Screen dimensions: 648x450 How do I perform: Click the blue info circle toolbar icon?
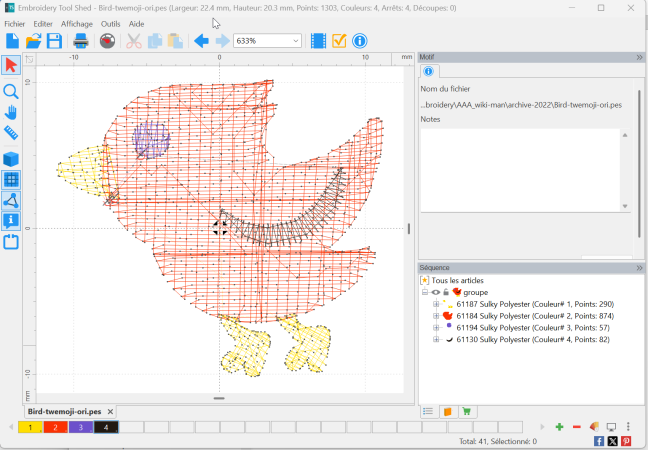[360, 41]
